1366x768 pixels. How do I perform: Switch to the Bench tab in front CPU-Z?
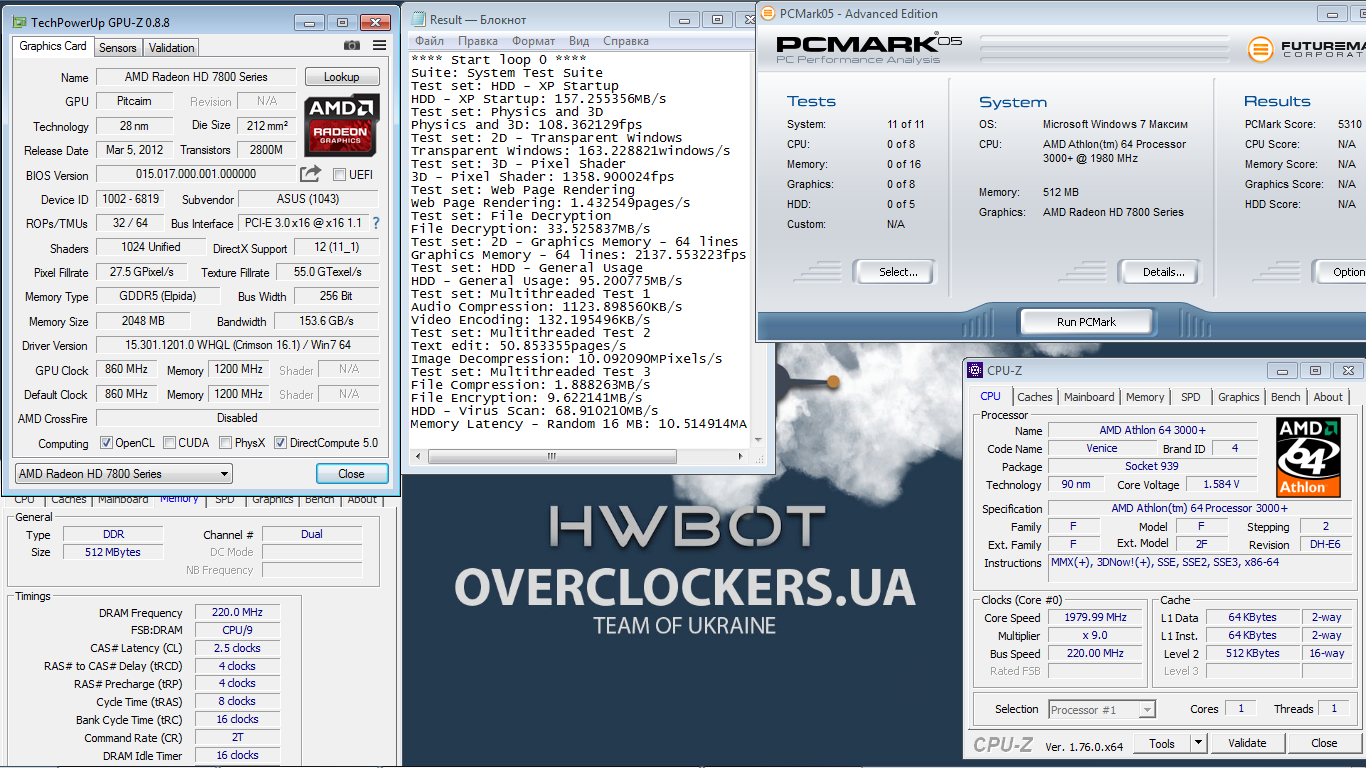point(1286,397)
